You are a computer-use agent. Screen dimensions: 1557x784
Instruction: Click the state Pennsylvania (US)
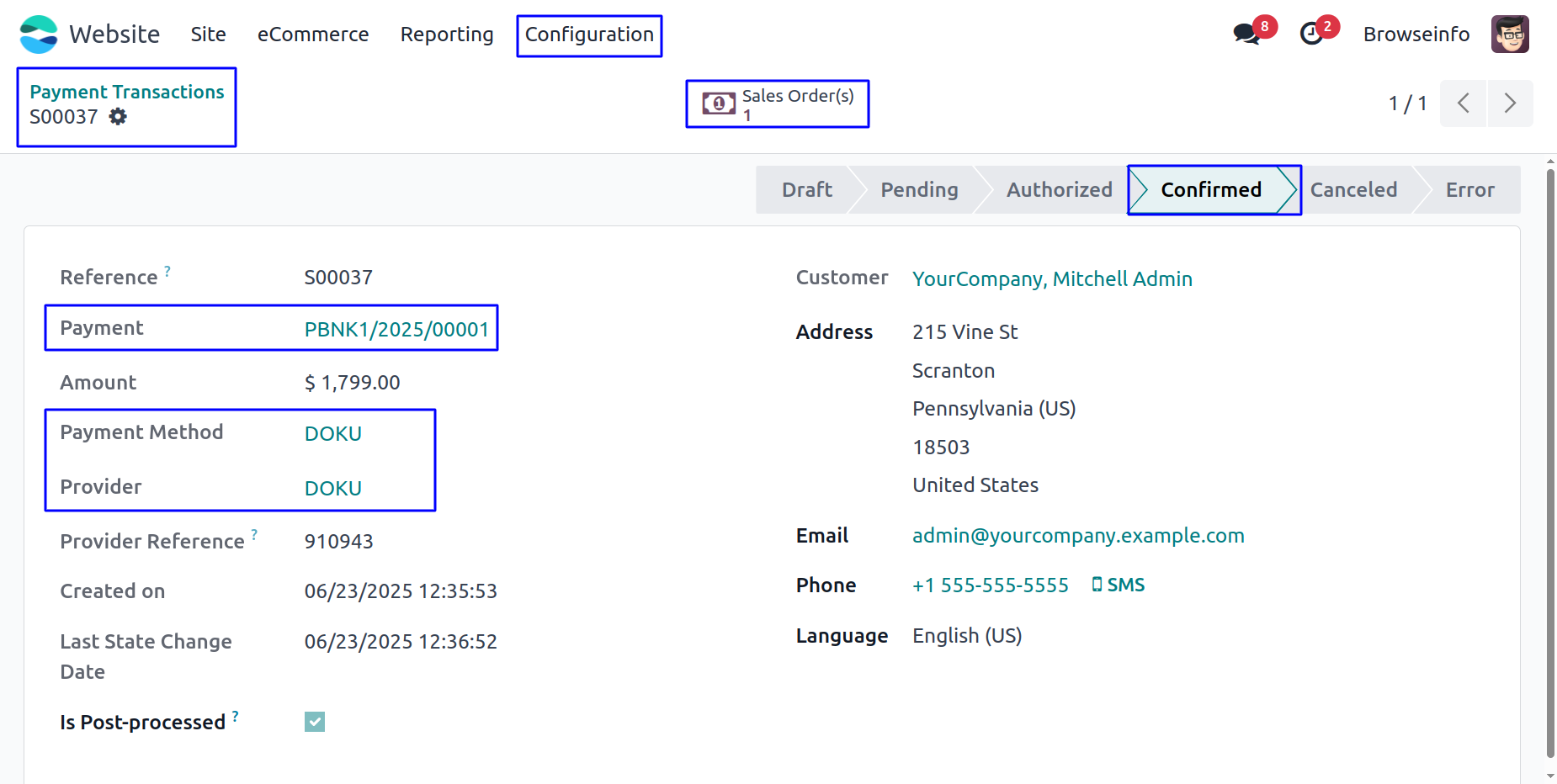pos(994,409)
